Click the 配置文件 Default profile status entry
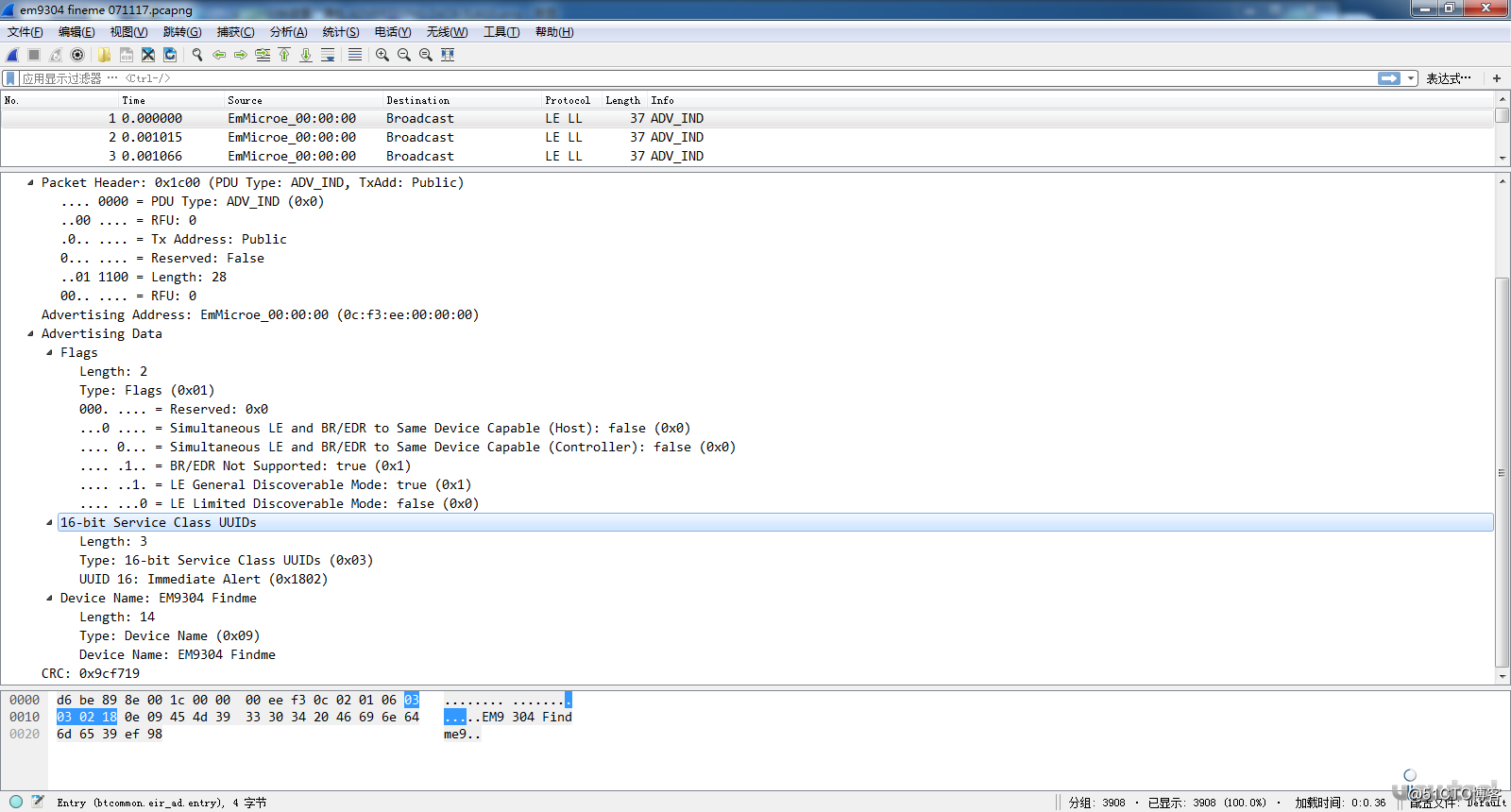This screenshot has width=1511, height=812. (x=1457, y=803)
